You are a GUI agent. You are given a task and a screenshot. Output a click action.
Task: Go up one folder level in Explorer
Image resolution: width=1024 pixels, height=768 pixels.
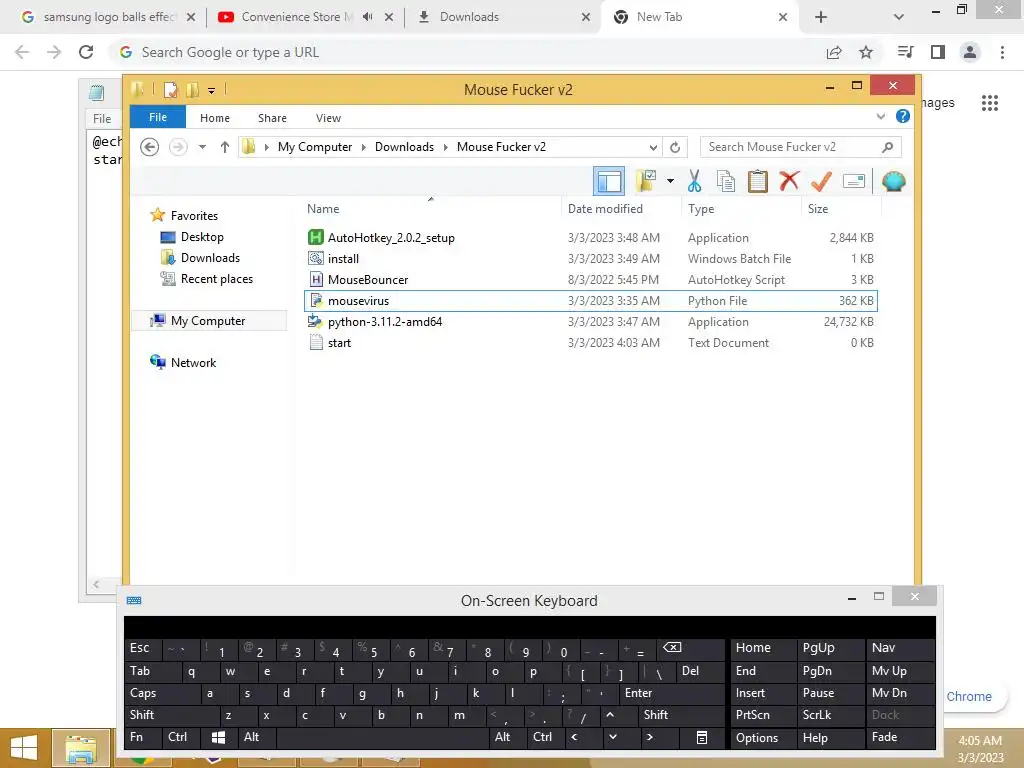pyautogui.click(x=225, y=147)
